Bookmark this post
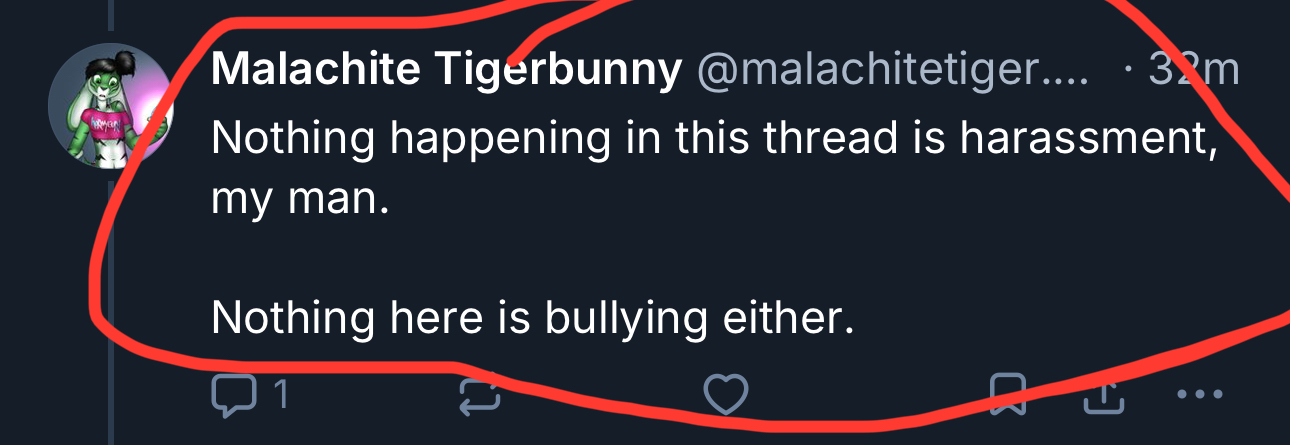This screenshot has height=445, width=1290. point(1008,395)
